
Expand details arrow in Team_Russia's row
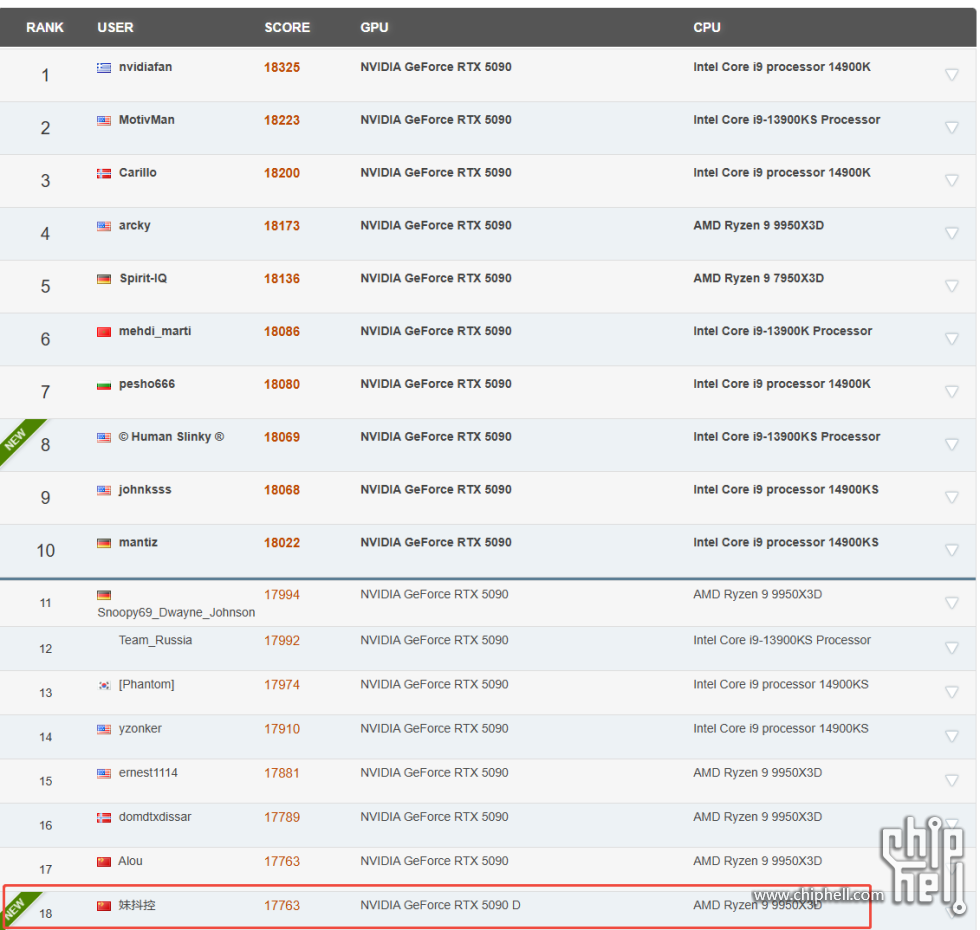click(951, 648)
